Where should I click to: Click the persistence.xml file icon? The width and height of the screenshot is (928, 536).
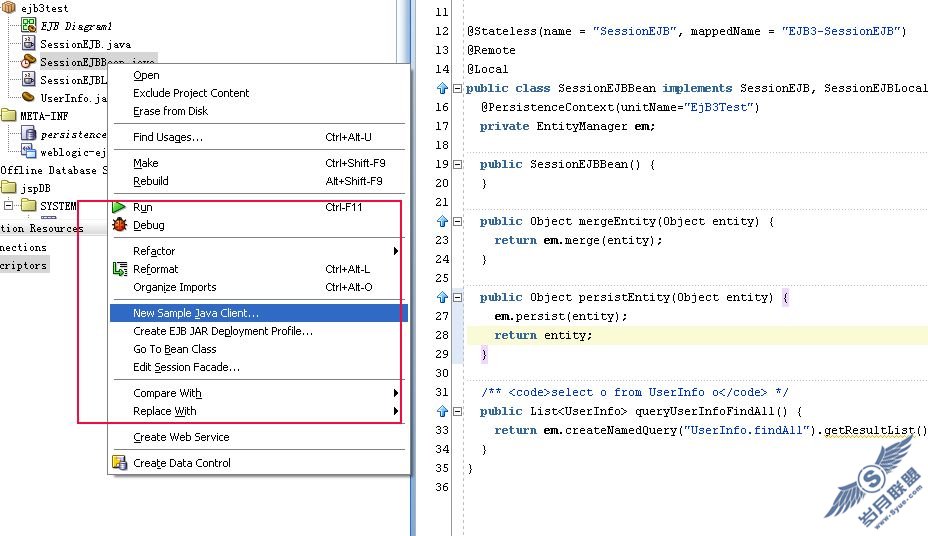(x=28, y=133)
